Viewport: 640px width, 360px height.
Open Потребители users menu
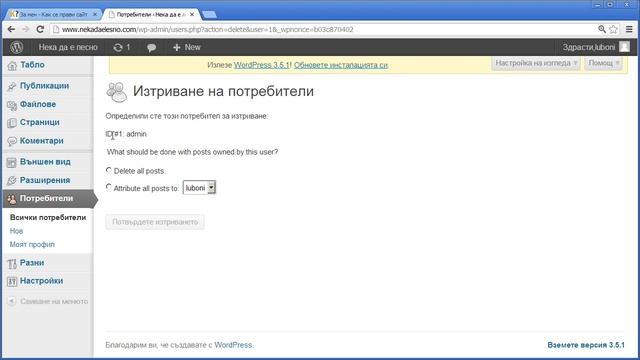[x=47, y=198]
